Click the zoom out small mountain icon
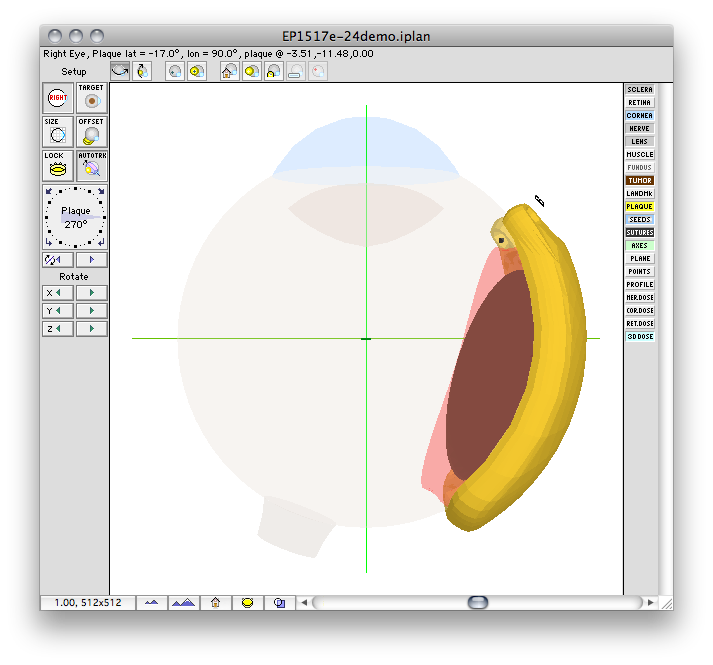 151,603
